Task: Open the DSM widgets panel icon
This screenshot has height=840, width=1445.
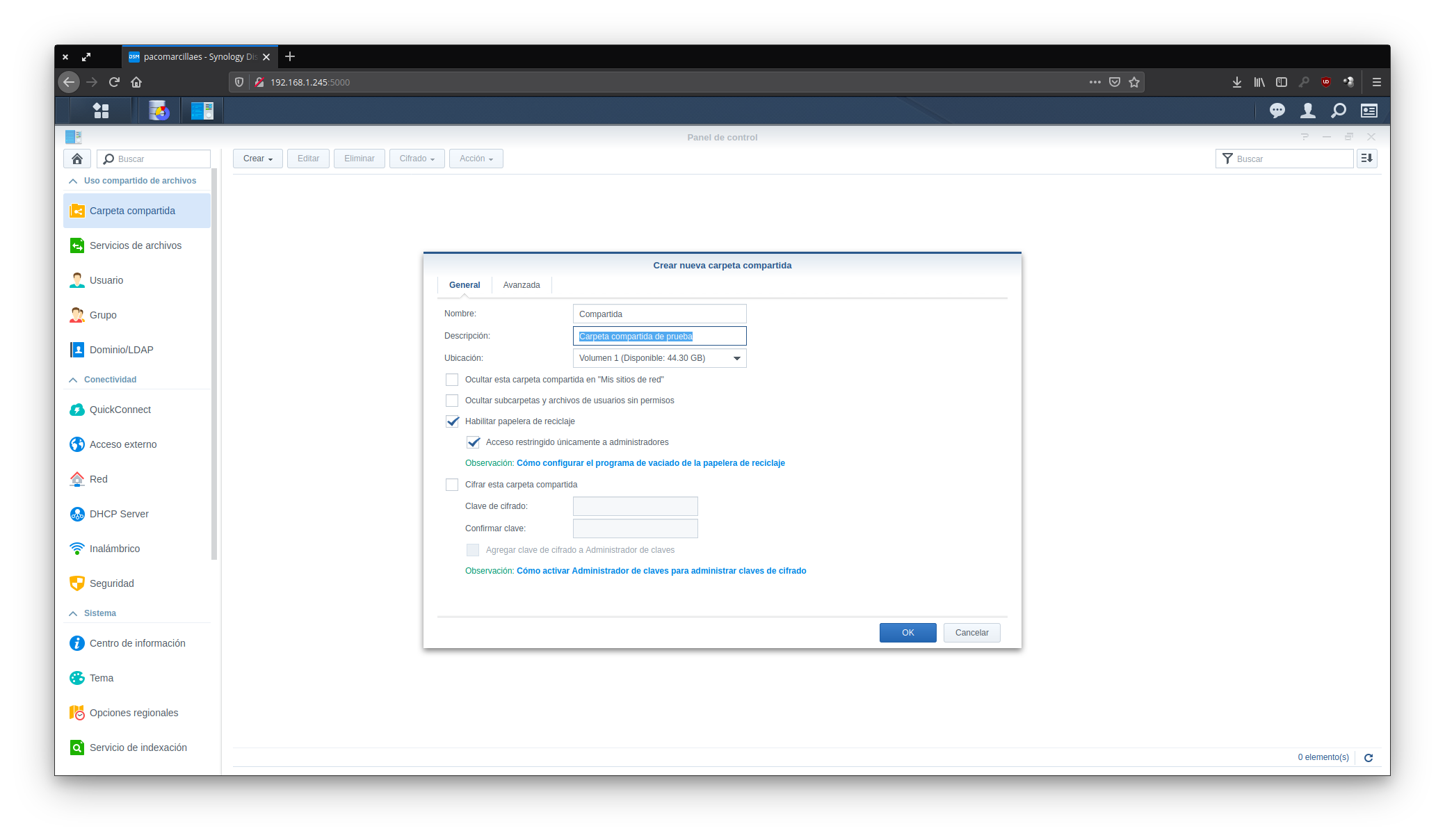Action: (x=1369, y=111)
